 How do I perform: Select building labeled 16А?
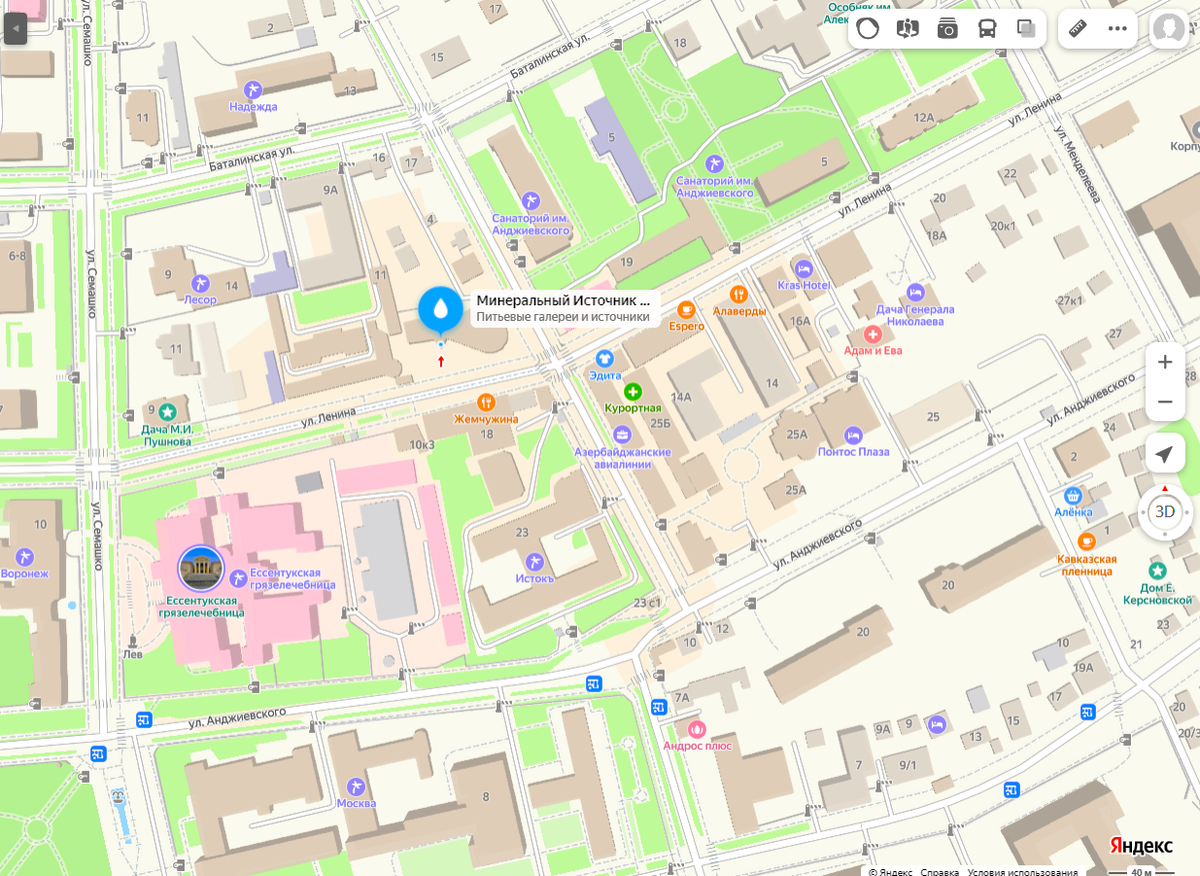coord(800,321)
